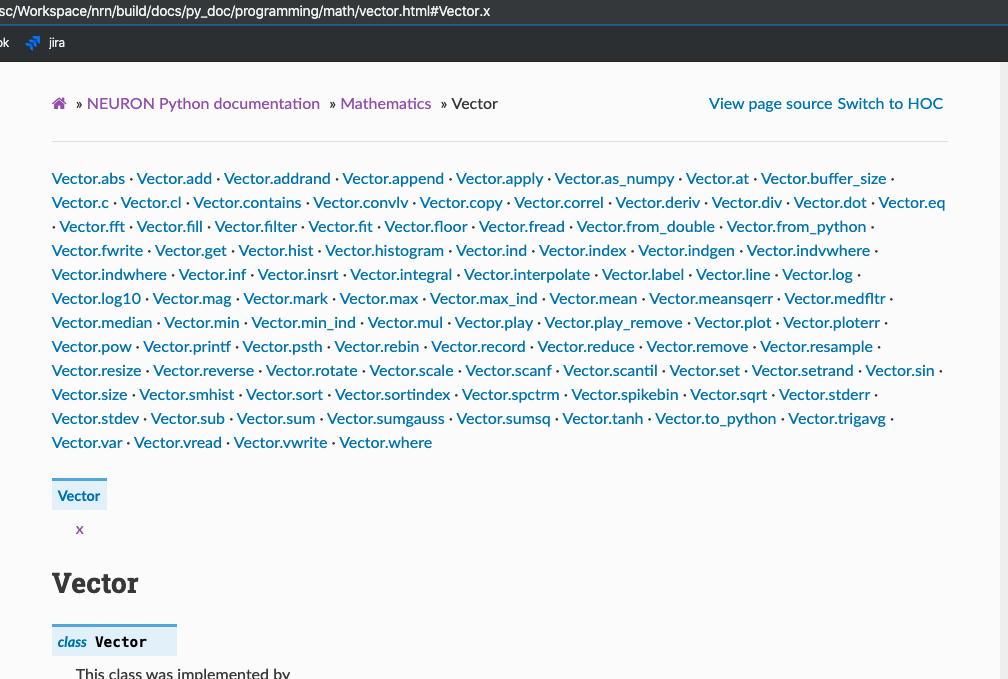Click the home icon in breadcrumbs
Image resolution: width=1008 pixels, height=679 pixels.
pyautogui.click(x=59, y=104)
